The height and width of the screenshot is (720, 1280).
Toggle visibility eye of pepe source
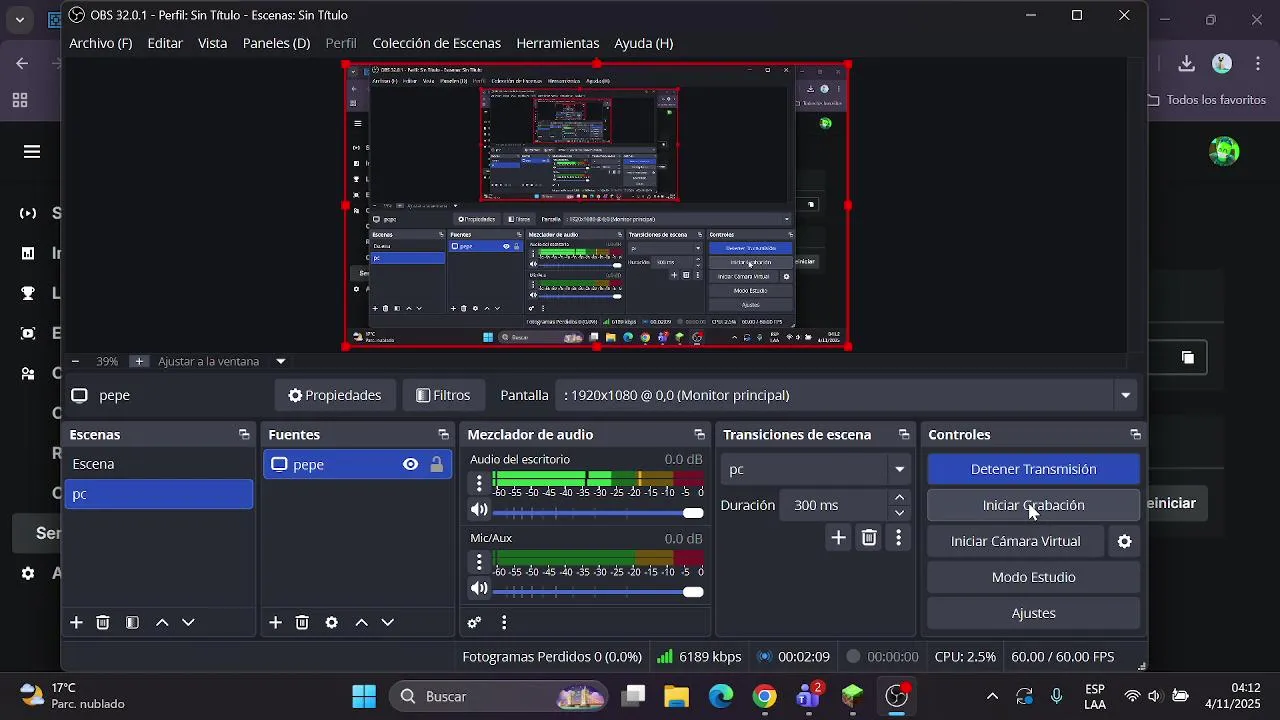pyautogui.click(x=410, y=464)
